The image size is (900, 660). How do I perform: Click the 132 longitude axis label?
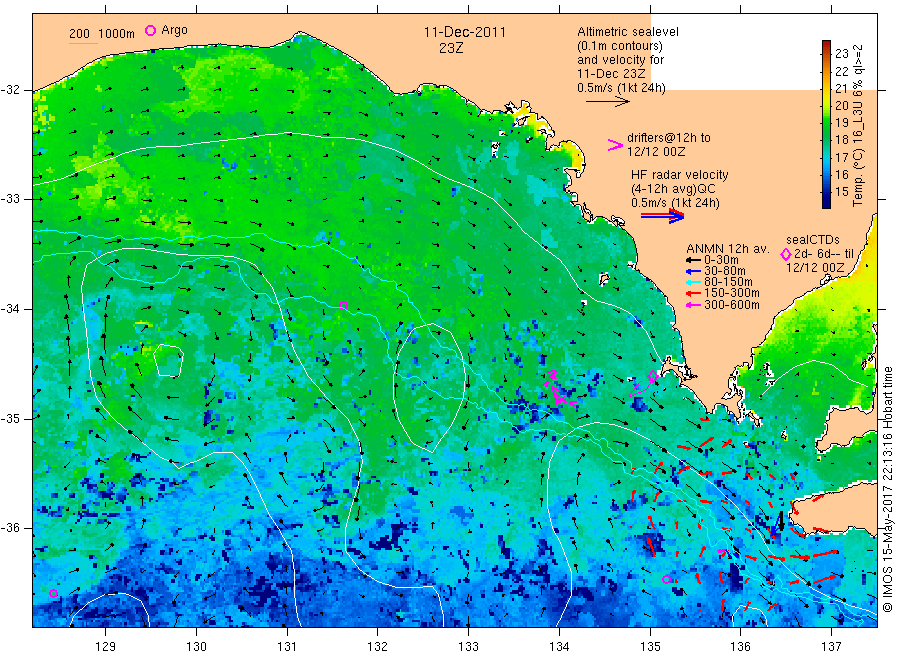[378, 647]
